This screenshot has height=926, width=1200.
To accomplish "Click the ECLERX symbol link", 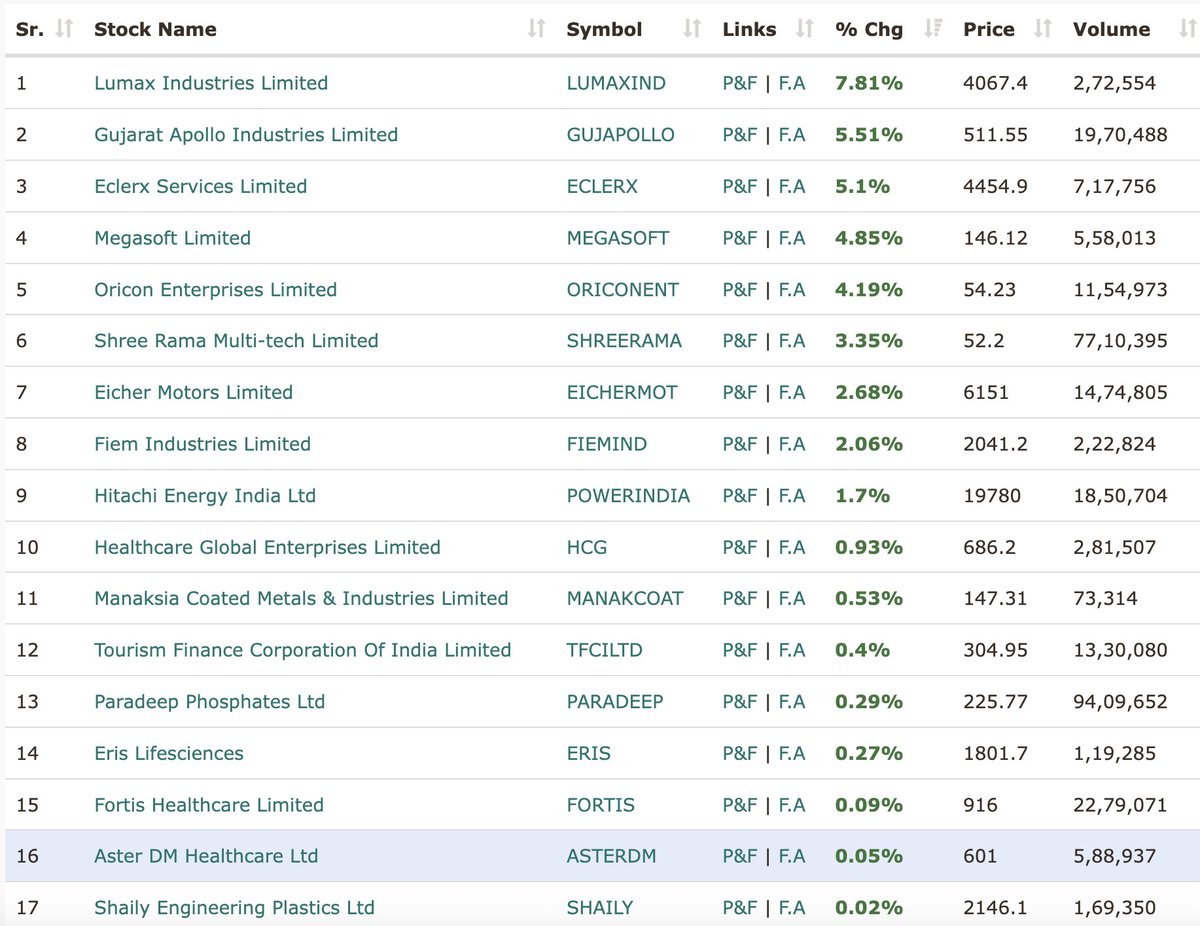I will point(602,187).
